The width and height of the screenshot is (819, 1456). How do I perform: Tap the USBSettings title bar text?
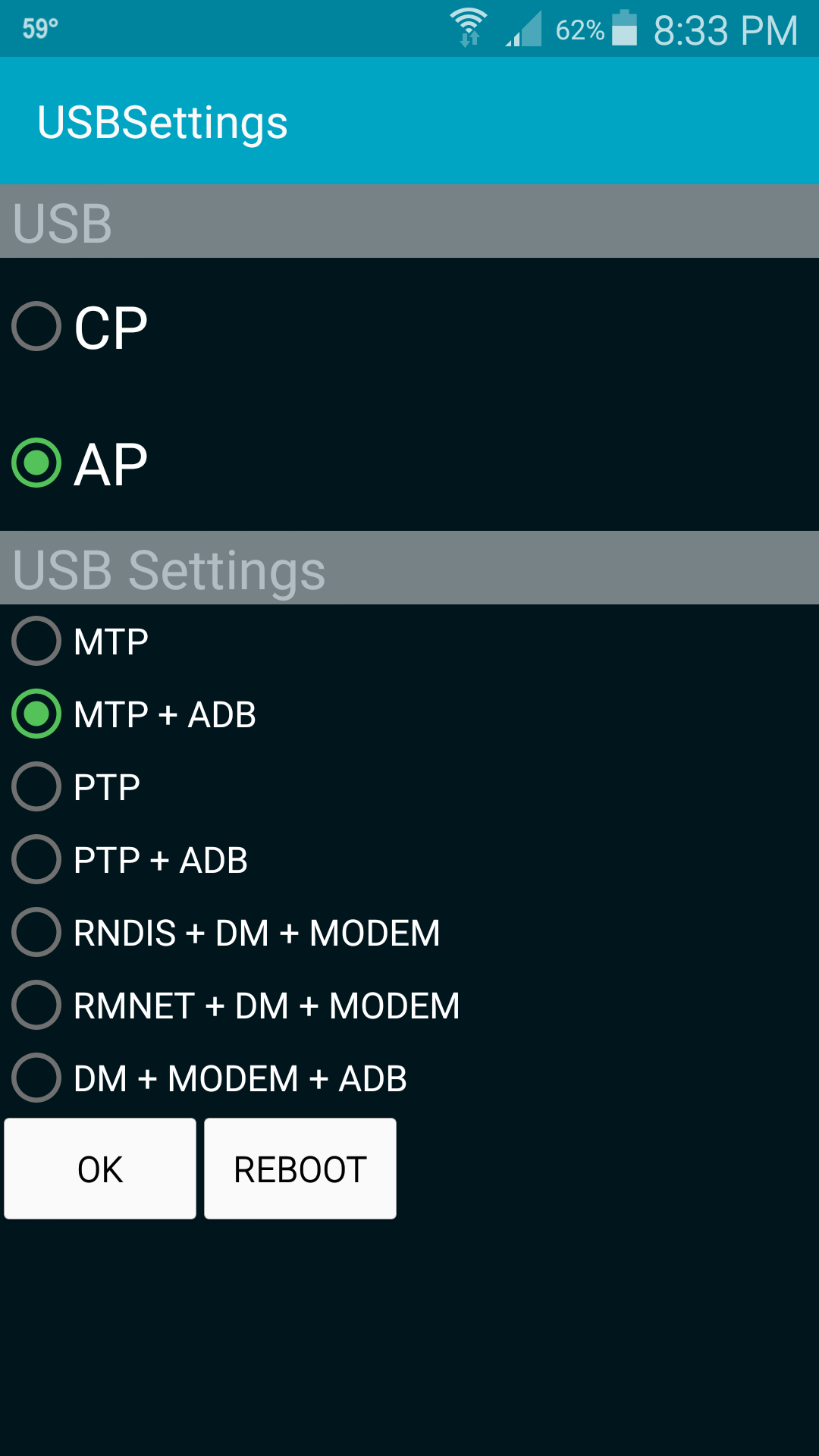coord(162,122)
